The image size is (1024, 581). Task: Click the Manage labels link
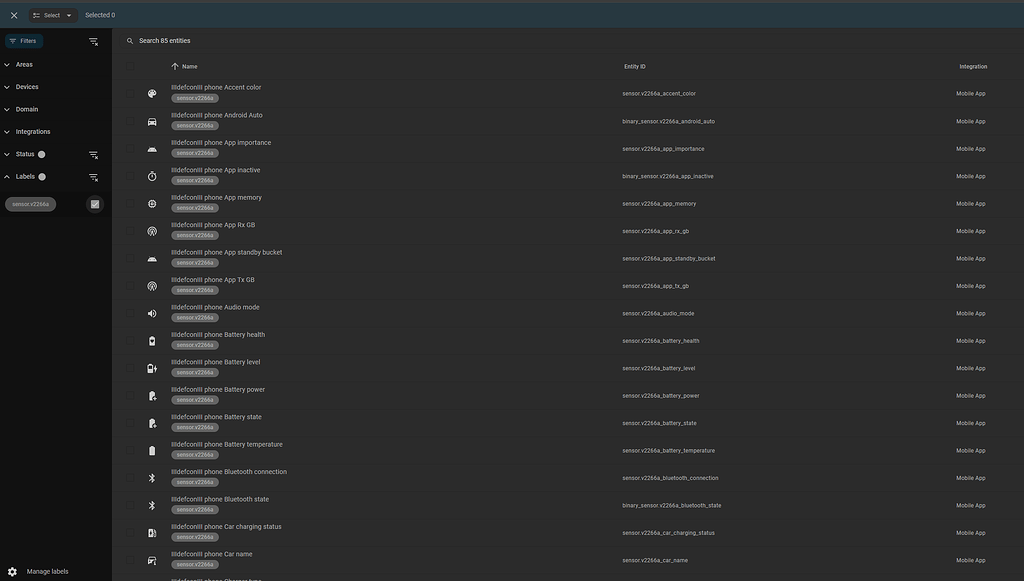[x=48, y=569]
